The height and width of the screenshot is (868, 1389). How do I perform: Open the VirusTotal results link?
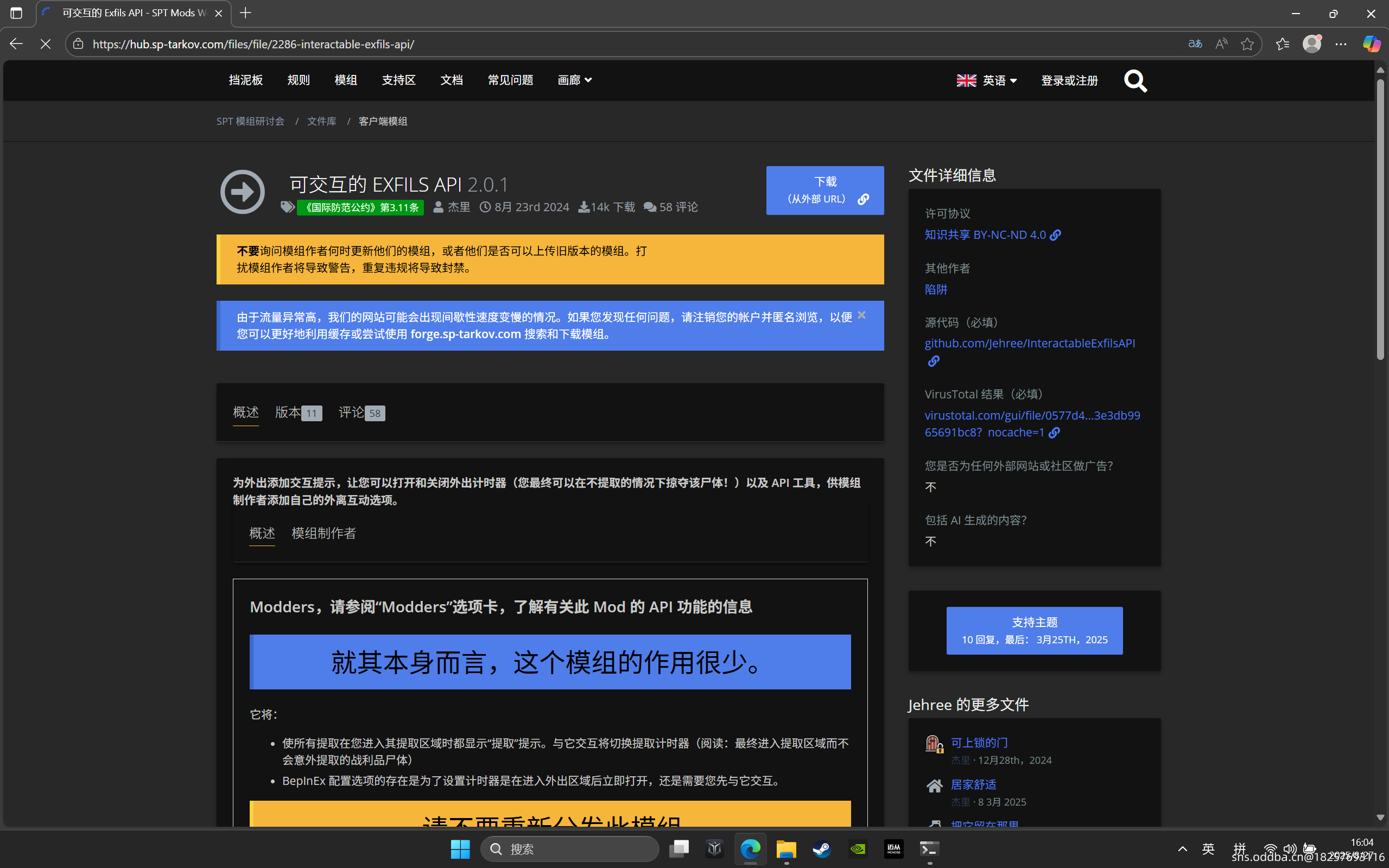point(1032,423)
